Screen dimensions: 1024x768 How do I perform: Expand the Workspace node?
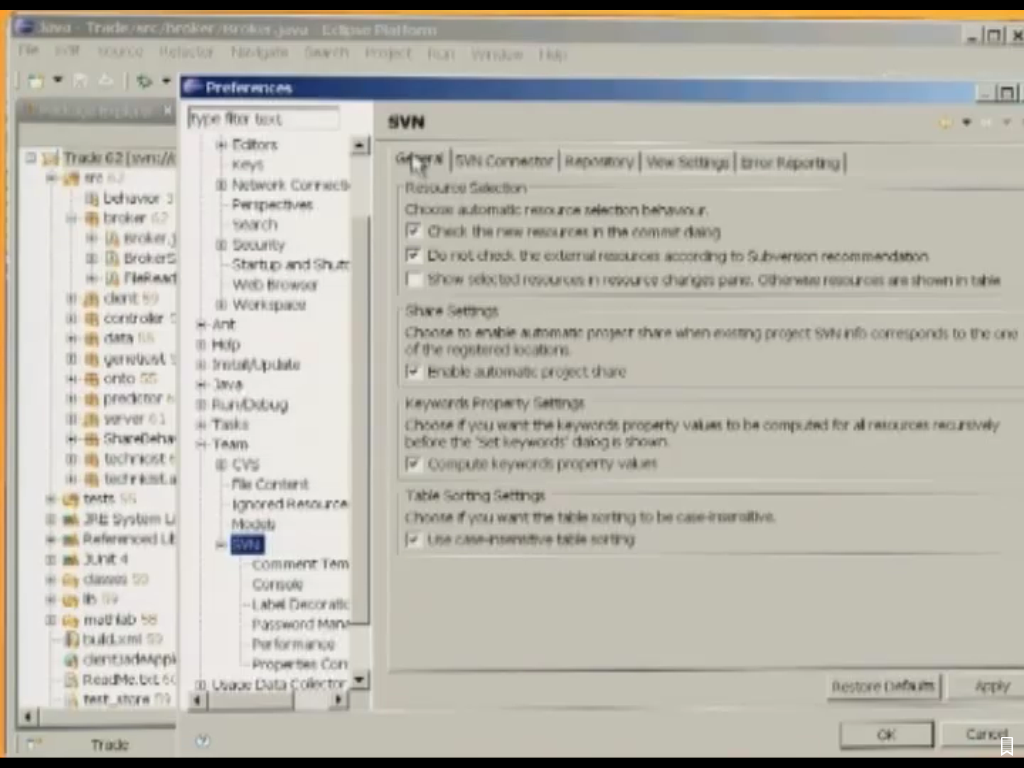click(x=221, y=304)
